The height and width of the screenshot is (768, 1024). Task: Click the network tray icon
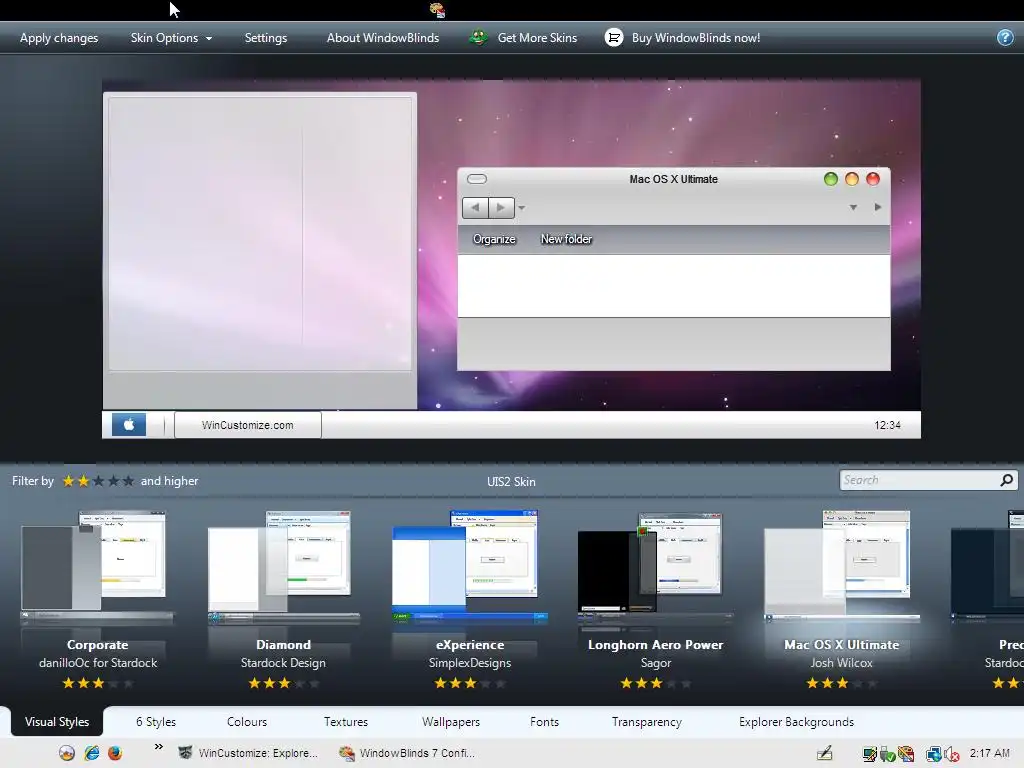point(933,754)
